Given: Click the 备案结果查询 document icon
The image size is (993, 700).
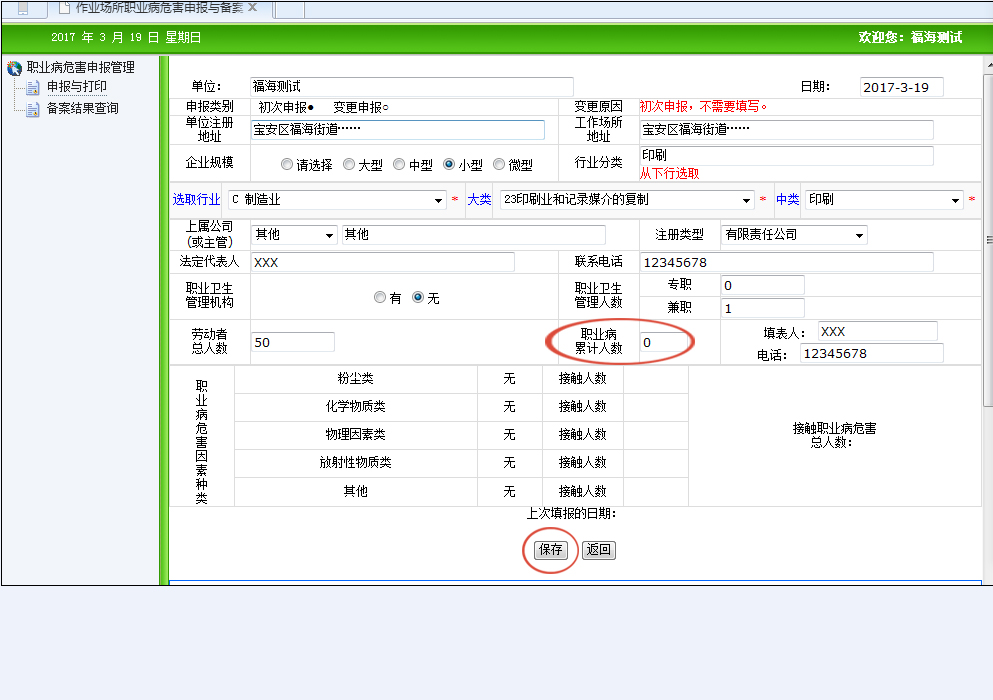Looking at the screenshot, I should (33, 108).
